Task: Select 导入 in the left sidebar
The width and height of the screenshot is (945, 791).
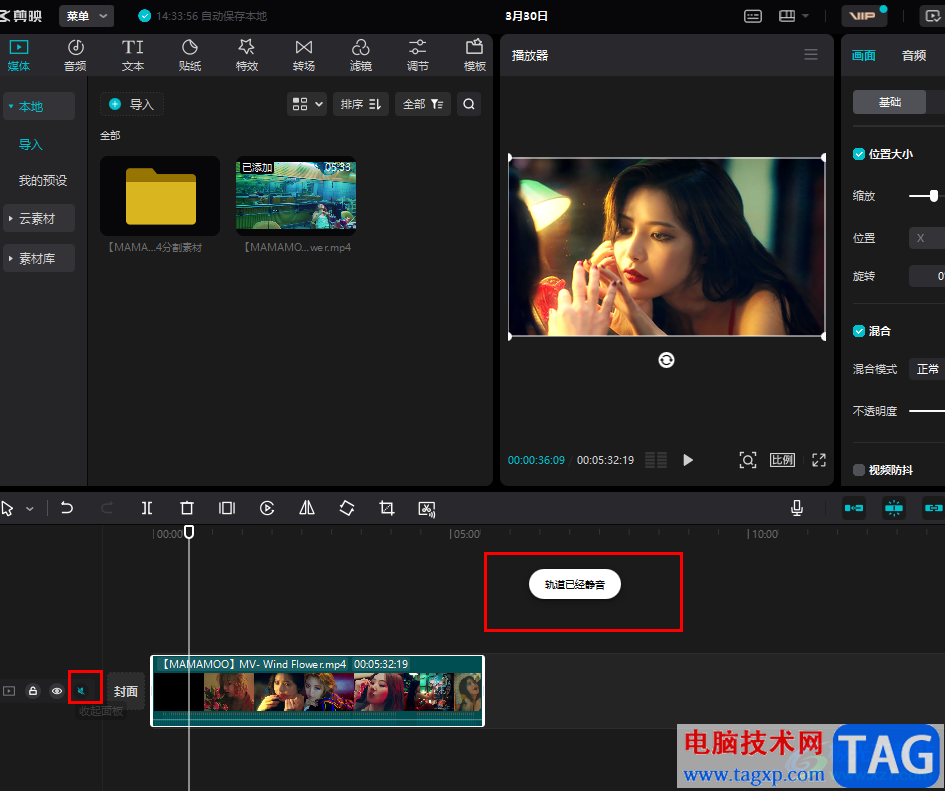Action: (x=31, y=145)
